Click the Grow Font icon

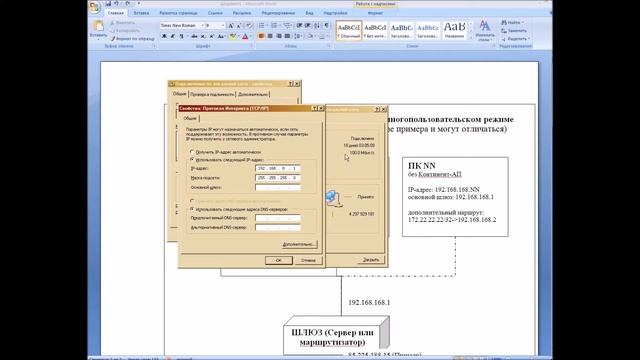[231, 26]
